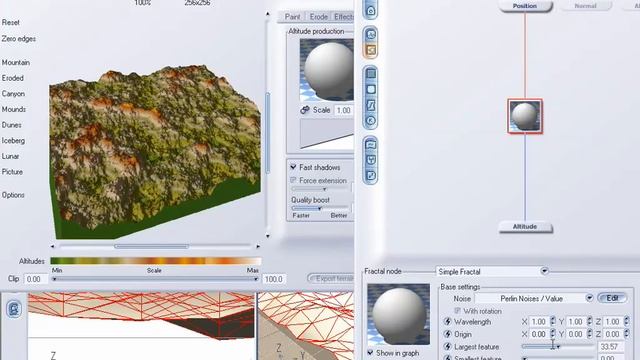Click the white rounded square icon in vertical toolbar
640x360 pixels.
(371, 89)
